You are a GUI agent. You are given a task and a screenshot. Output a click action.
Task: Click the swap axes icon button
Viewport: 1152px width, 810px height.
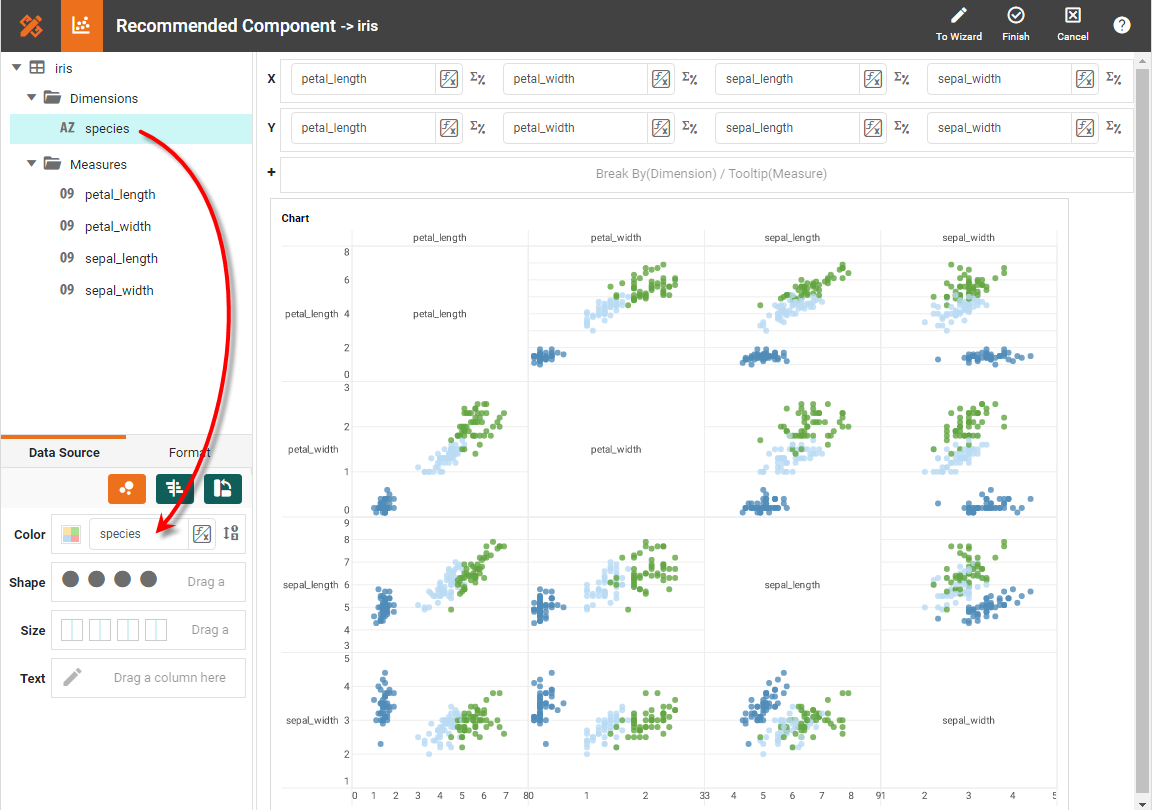(x=223, y=488)
